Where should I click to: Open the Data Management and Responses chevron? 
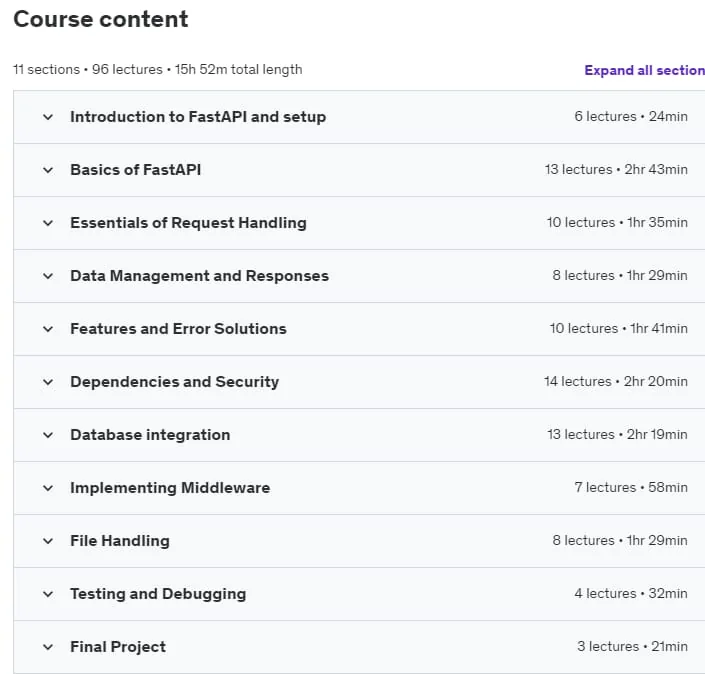click(x=48, y=277)
